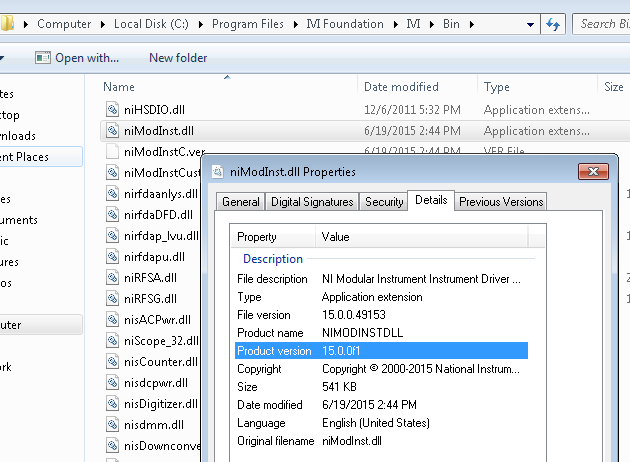Click the Value column header in Details
This screenshot has height=462, width=630.
click(421, 237)
